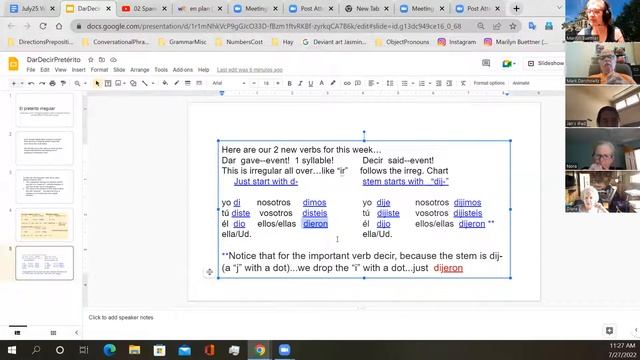Click the Border dash icon

coord(199,83)
